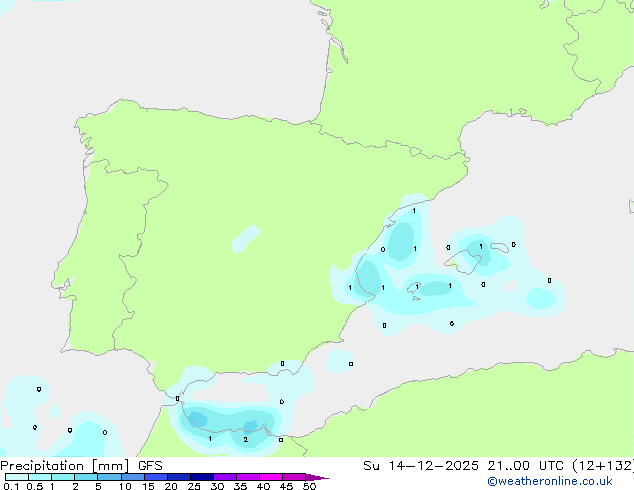Click the 45 mm legend color swatch

coord(294,477)
